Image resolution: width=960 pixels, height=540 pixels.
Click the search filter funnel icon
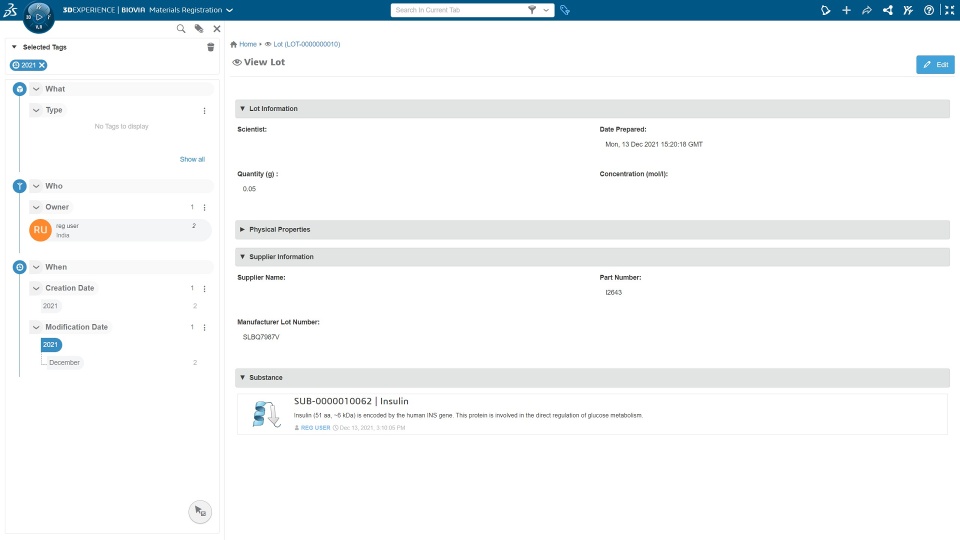pos(532,10)
